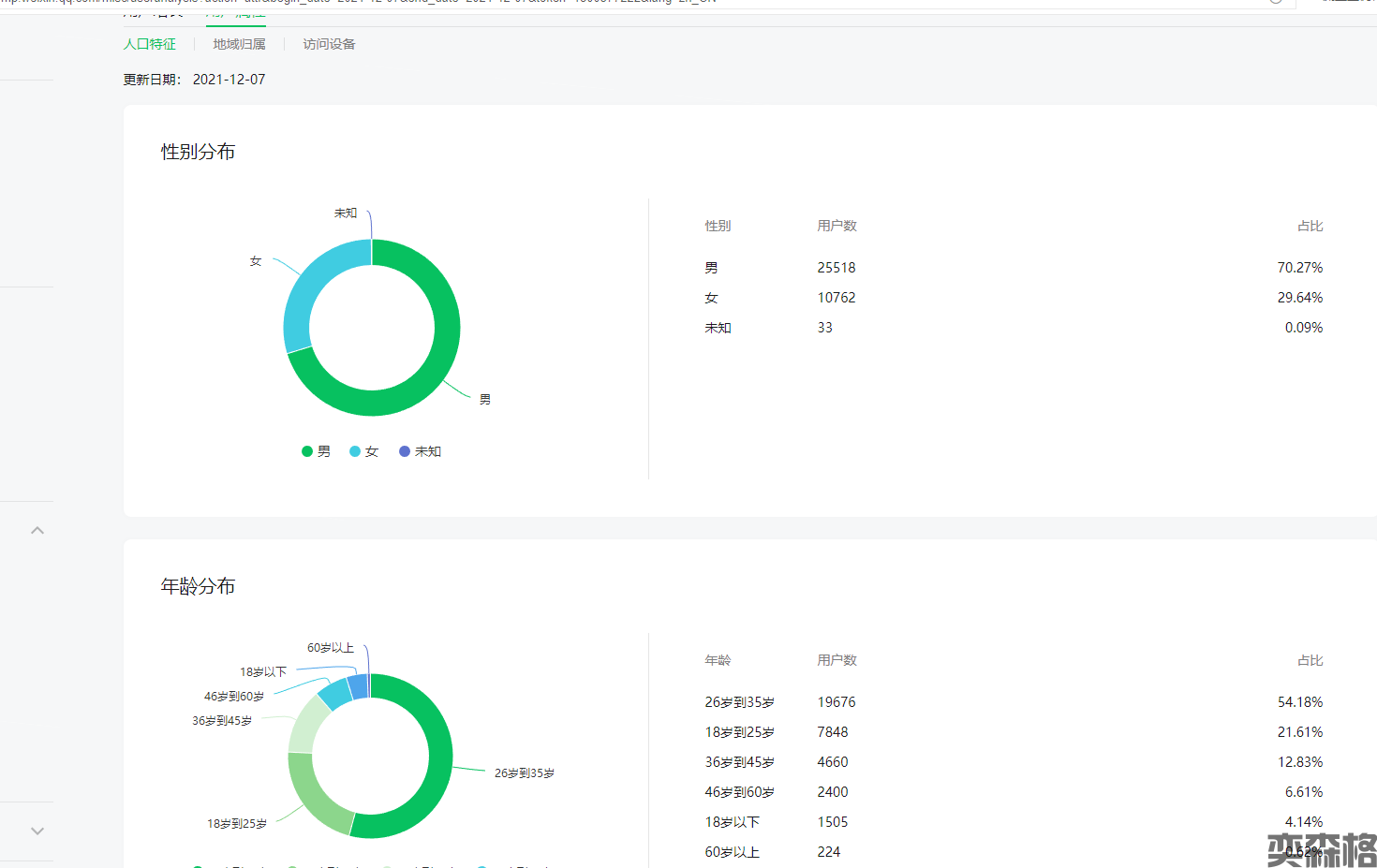The image size is (1377, 868).
Task: Toggle 未知 legend in gender chart
Action: click(421, 451)
